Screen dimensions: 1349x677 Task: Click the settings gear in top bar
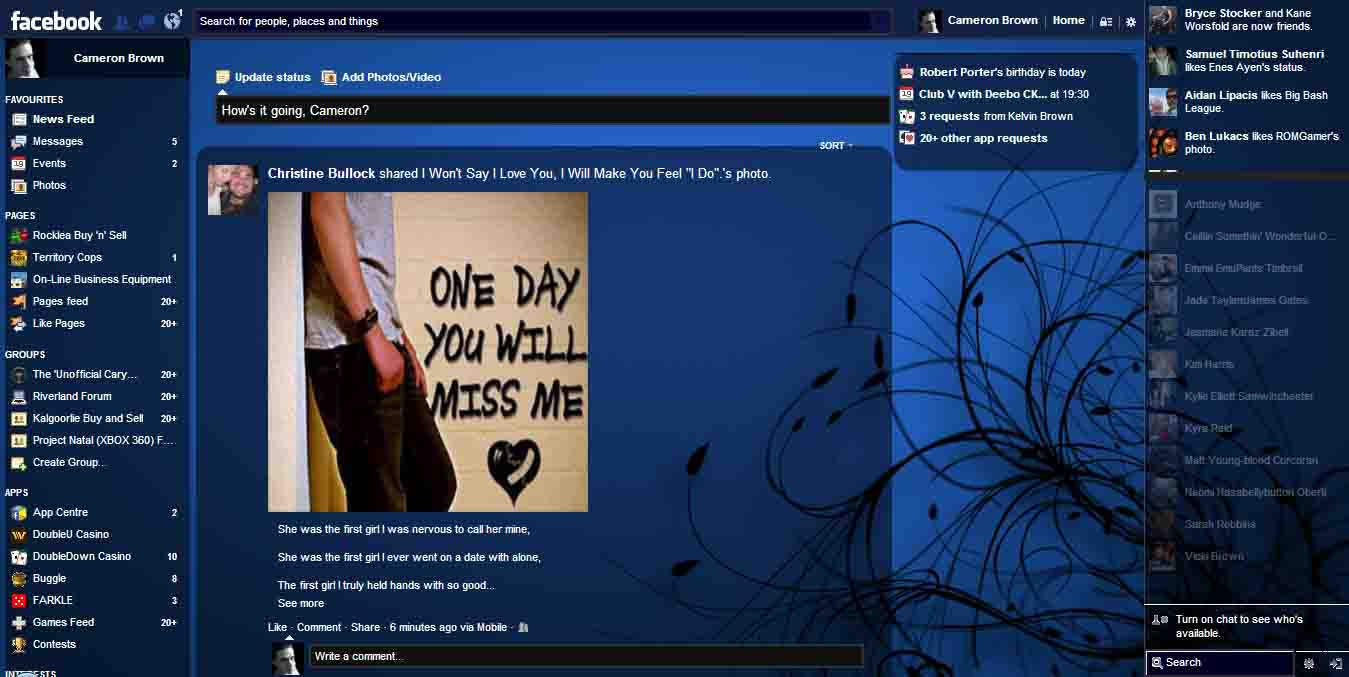point(1131,21)
